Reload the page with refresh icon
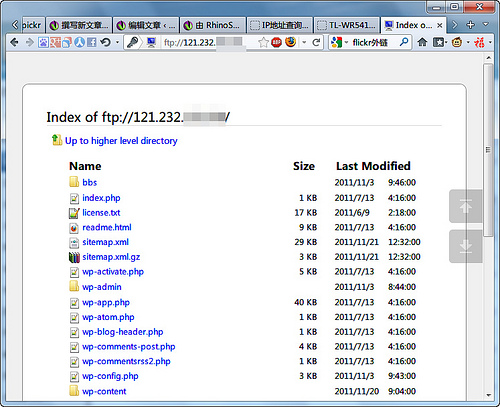500x407 pixels. coord(316,42)
